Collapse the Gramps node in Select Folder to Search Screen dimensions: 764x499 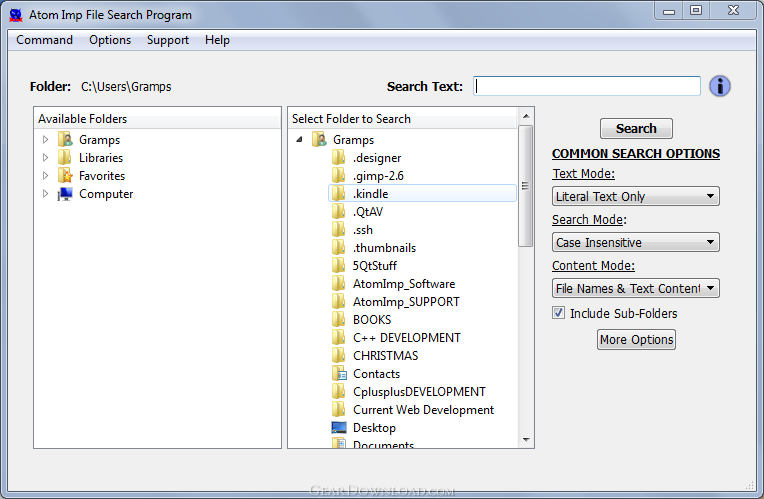click(x=299, y=140)
